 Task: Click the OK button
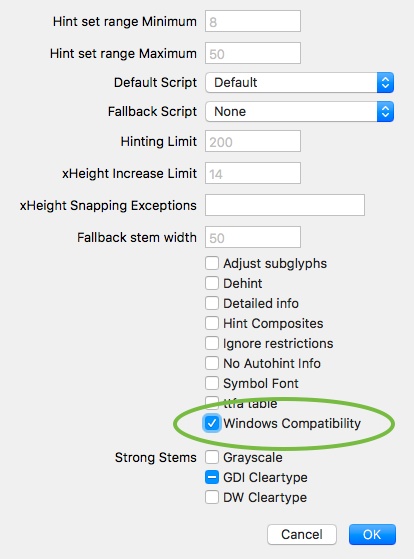point(372,534)
